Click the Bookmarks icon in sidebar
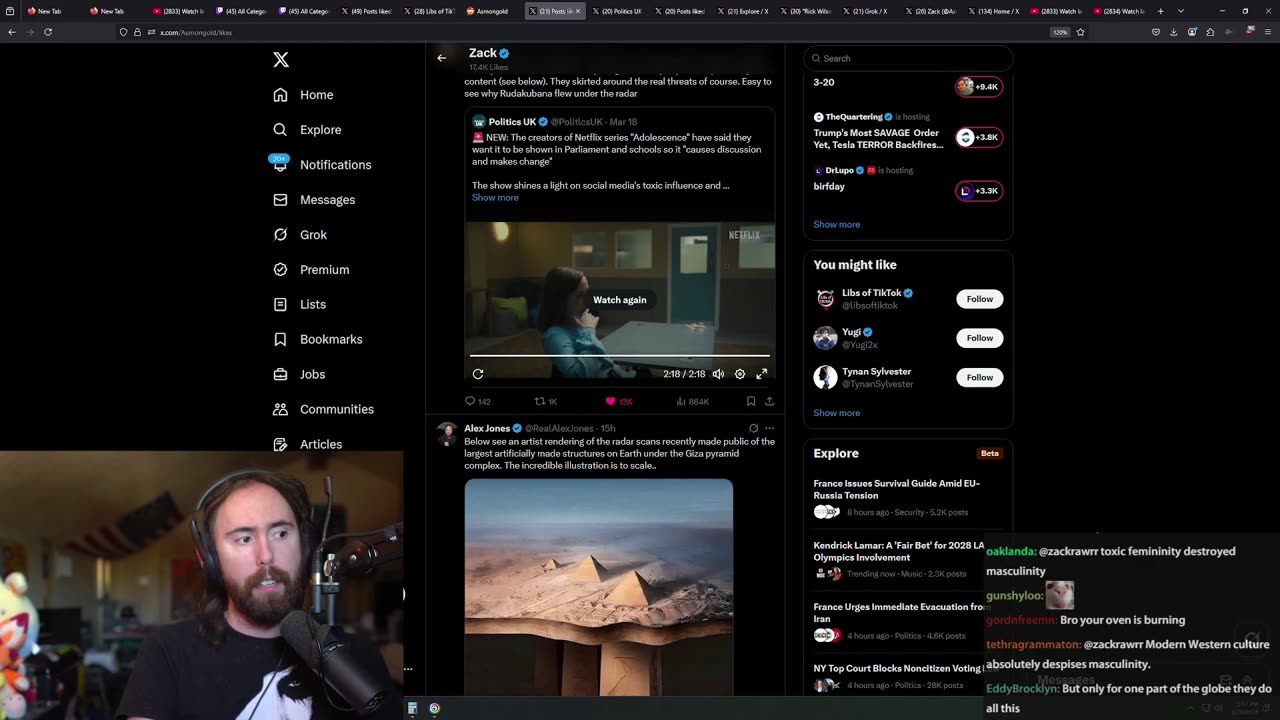The height and width of the screenshot is (720, 1280). pos(280,339)
